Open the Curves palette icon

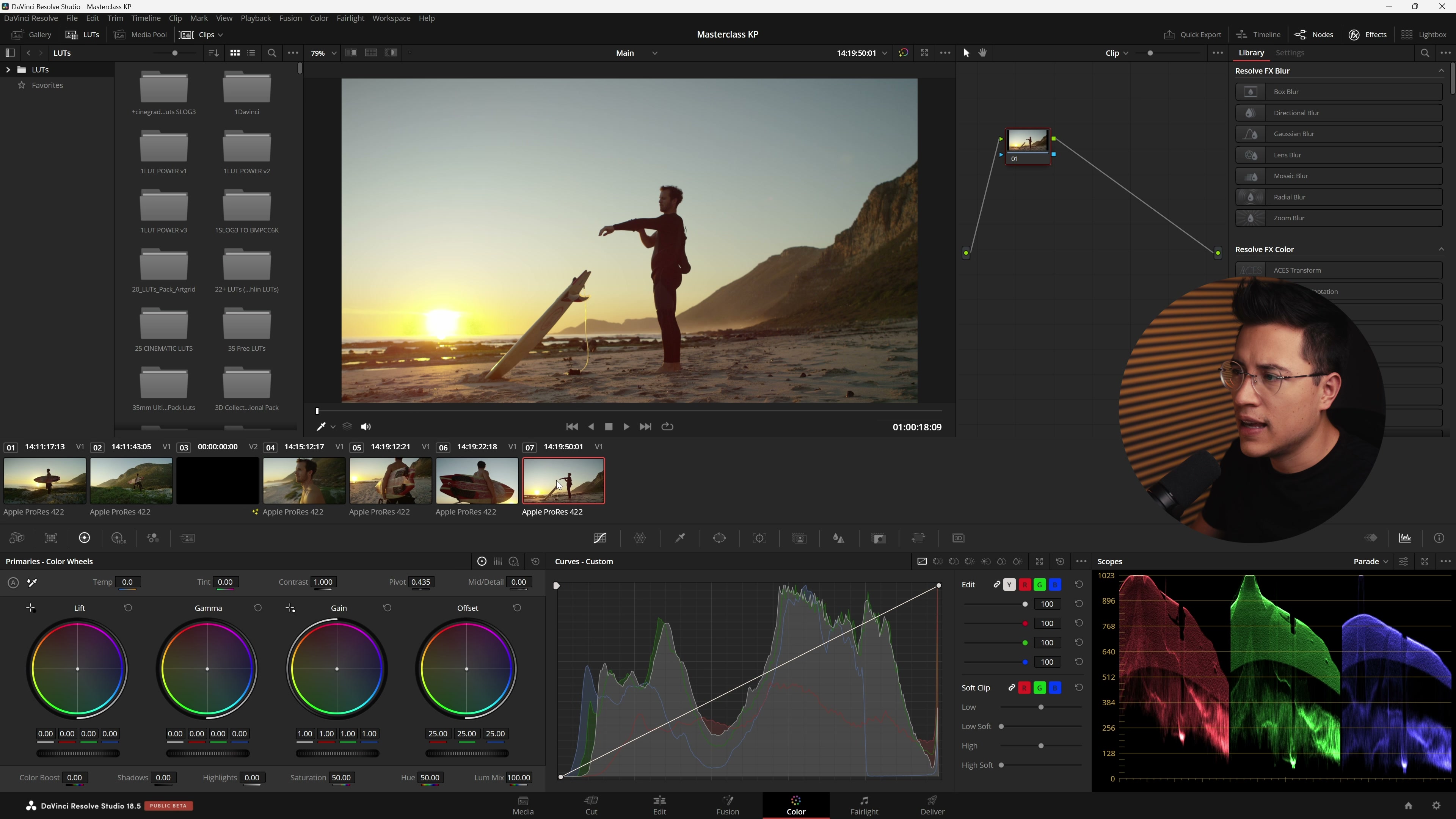coord(600,538)
